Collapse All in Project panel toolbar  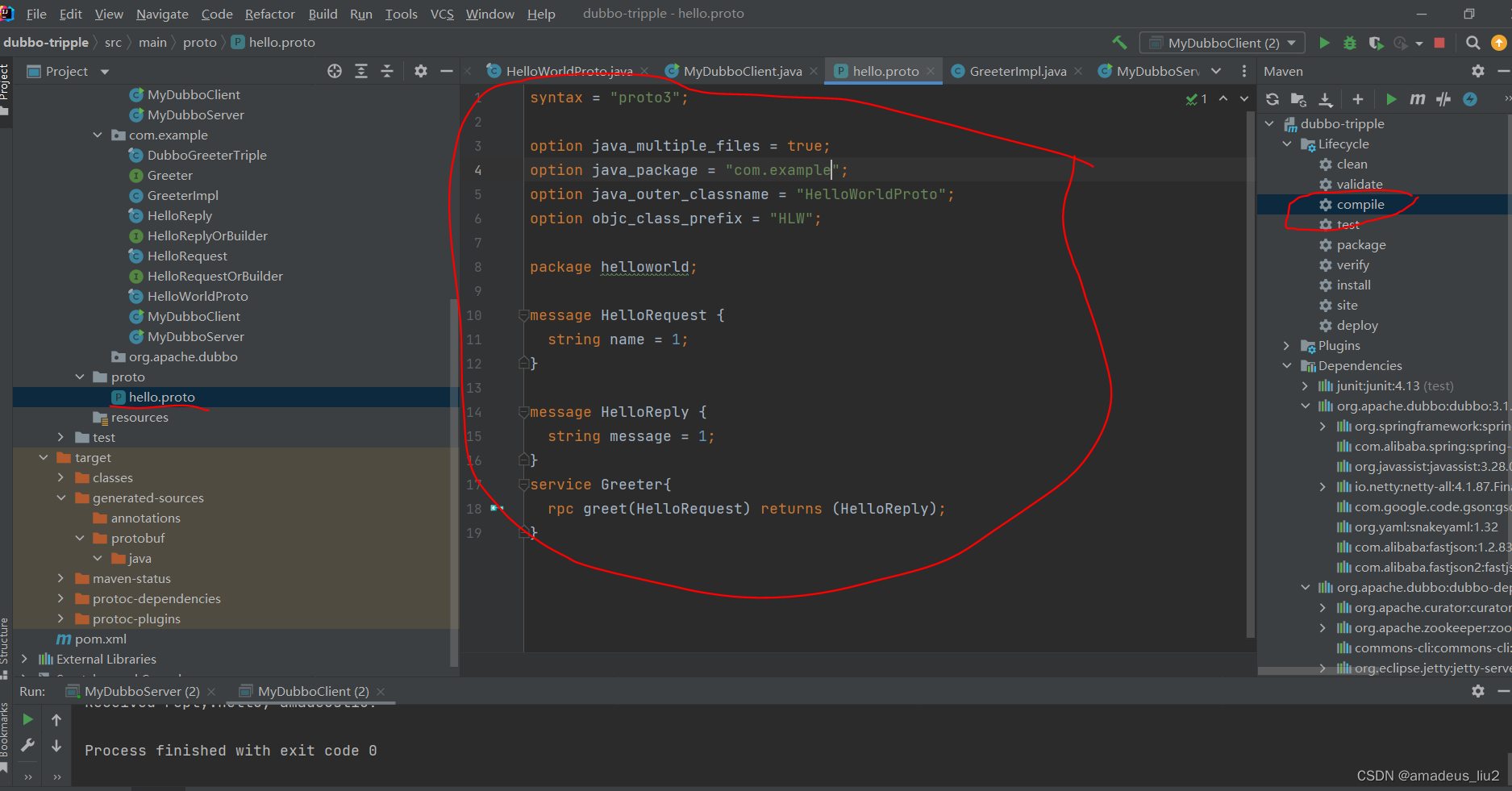coord(387,71)
